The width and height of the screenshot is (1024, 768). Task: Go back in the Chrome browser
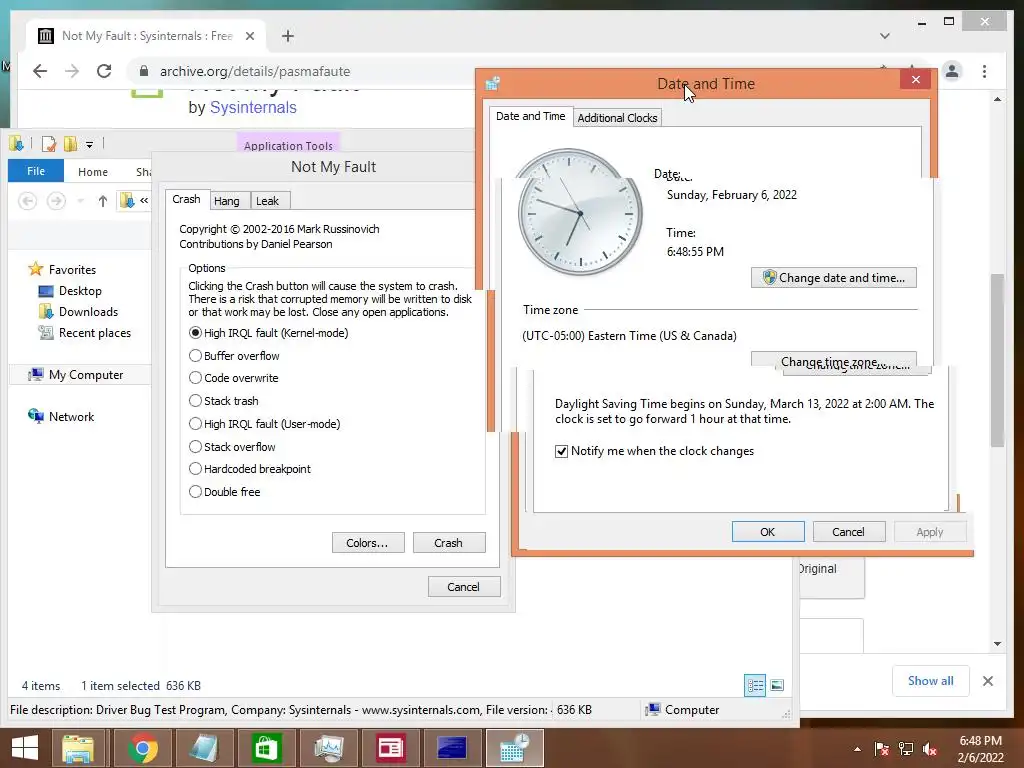(x=40, y=71)
